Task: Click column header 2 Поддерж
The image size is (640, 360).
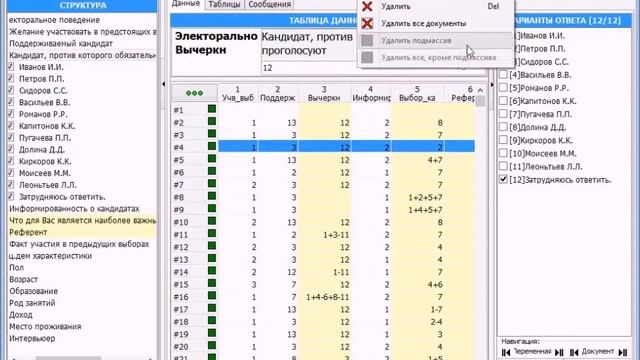Action: 278,93
